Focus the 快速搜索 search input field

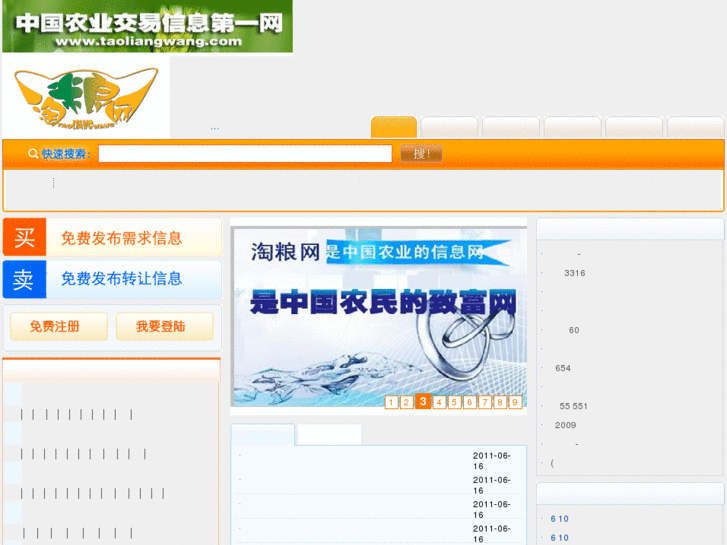245,154
